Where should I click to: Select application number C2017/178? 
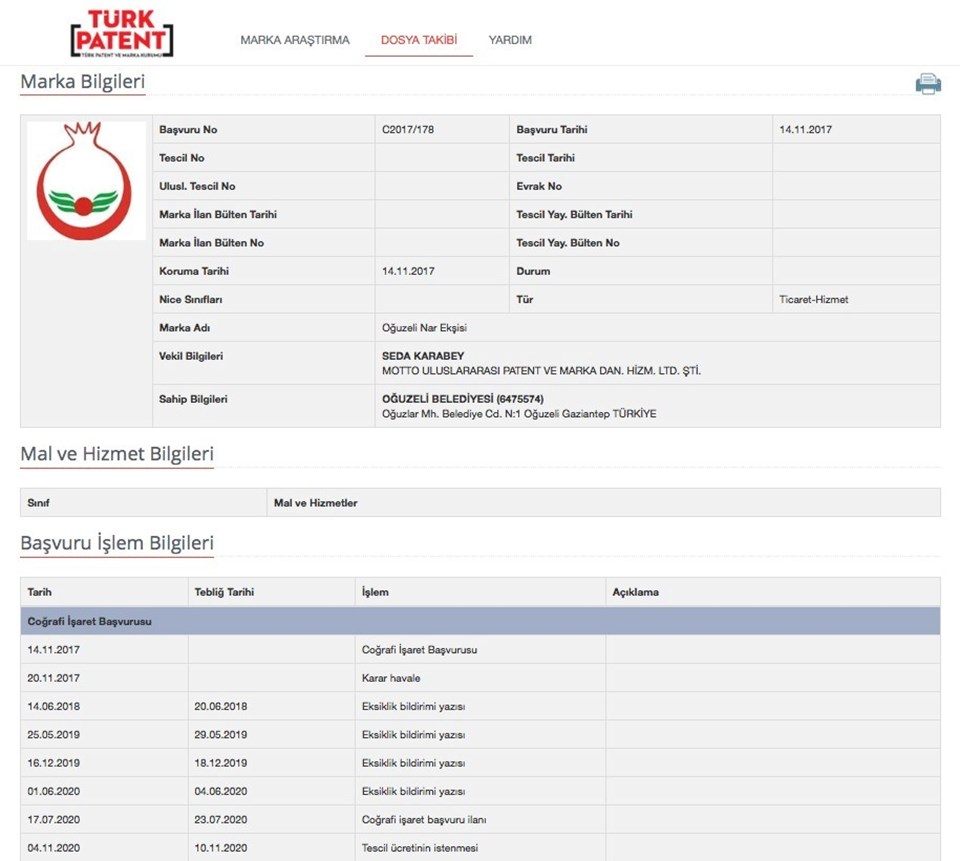(x=408, y=129)
